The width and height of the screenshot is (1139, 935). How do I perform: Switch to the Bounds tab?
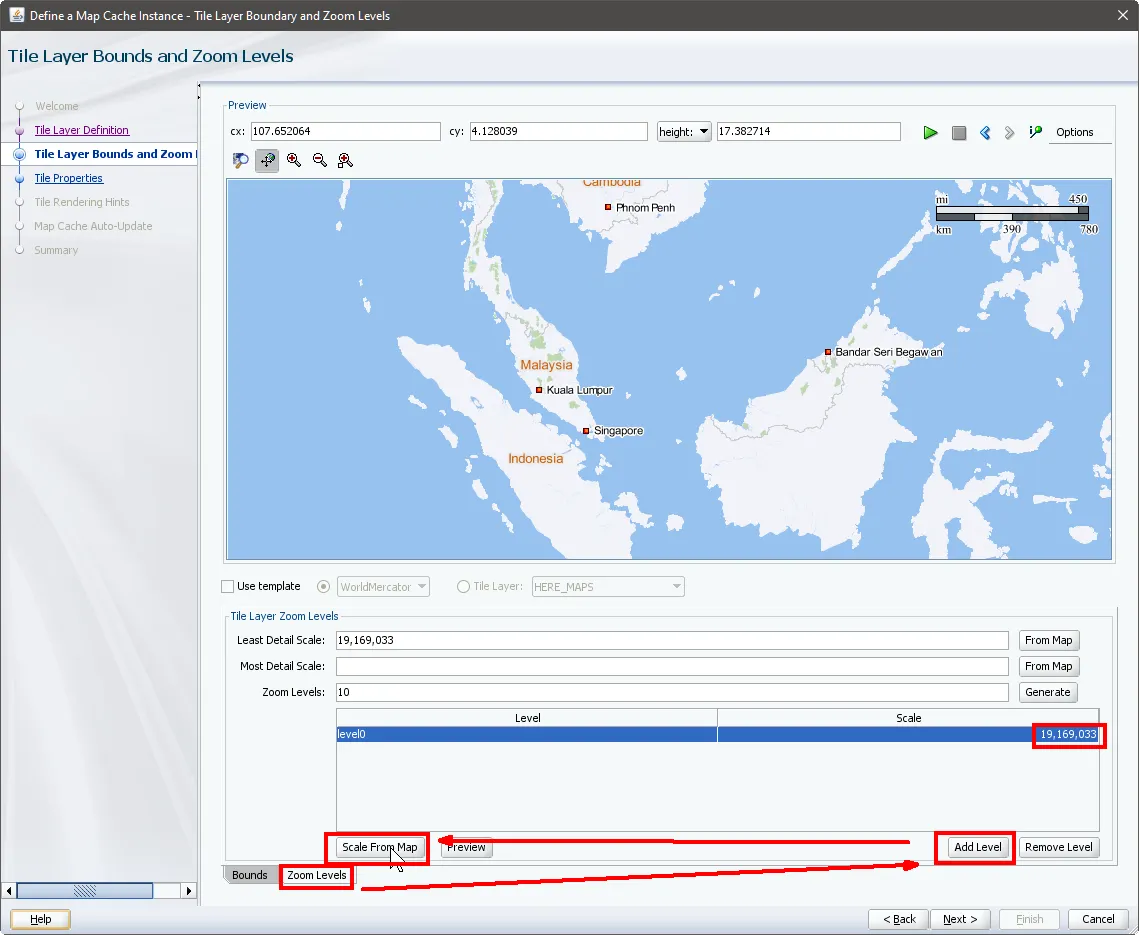249,875
